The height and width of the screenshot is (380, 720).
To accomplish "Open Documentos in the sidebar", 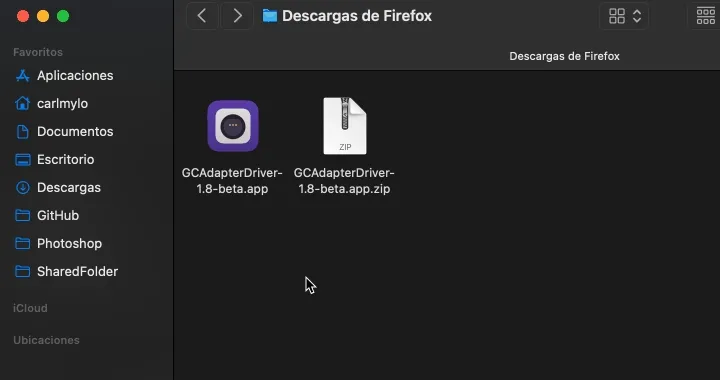I will pos(75,132).
